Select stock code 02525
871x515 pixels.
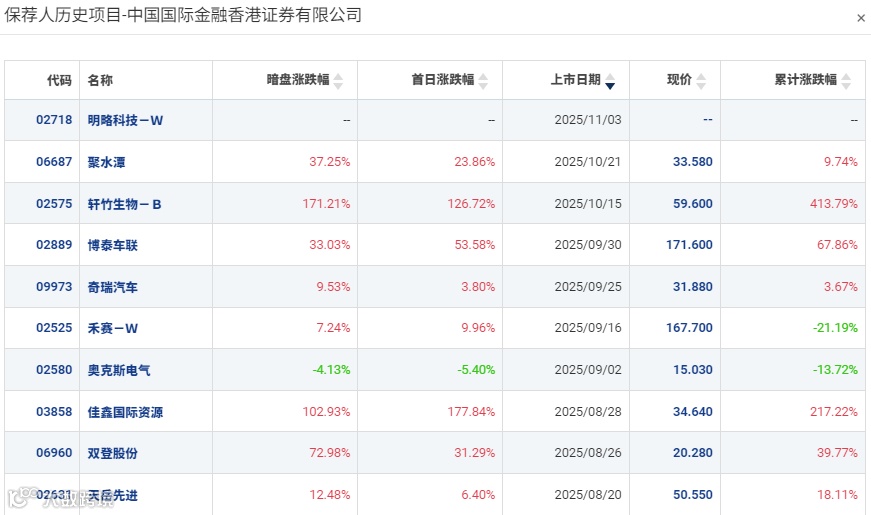[x=54, y=328]
